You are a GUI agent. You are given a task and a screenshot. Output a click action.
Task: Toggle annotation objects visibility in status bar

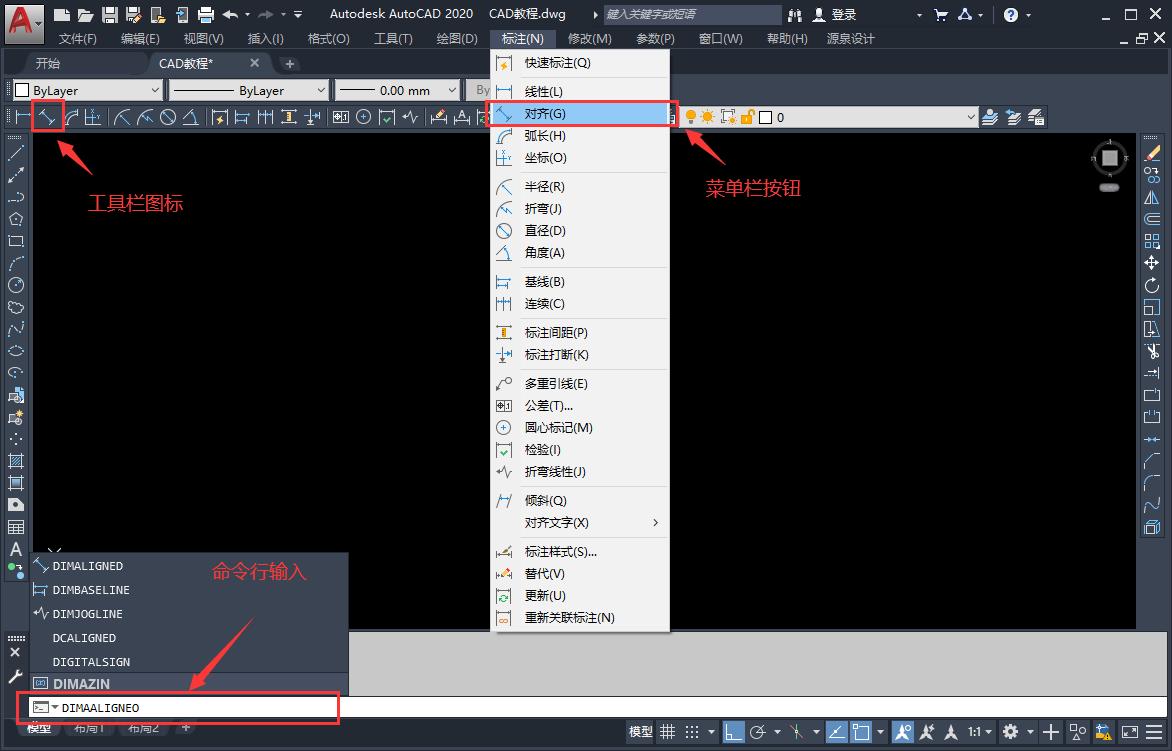tap(903, 732)
